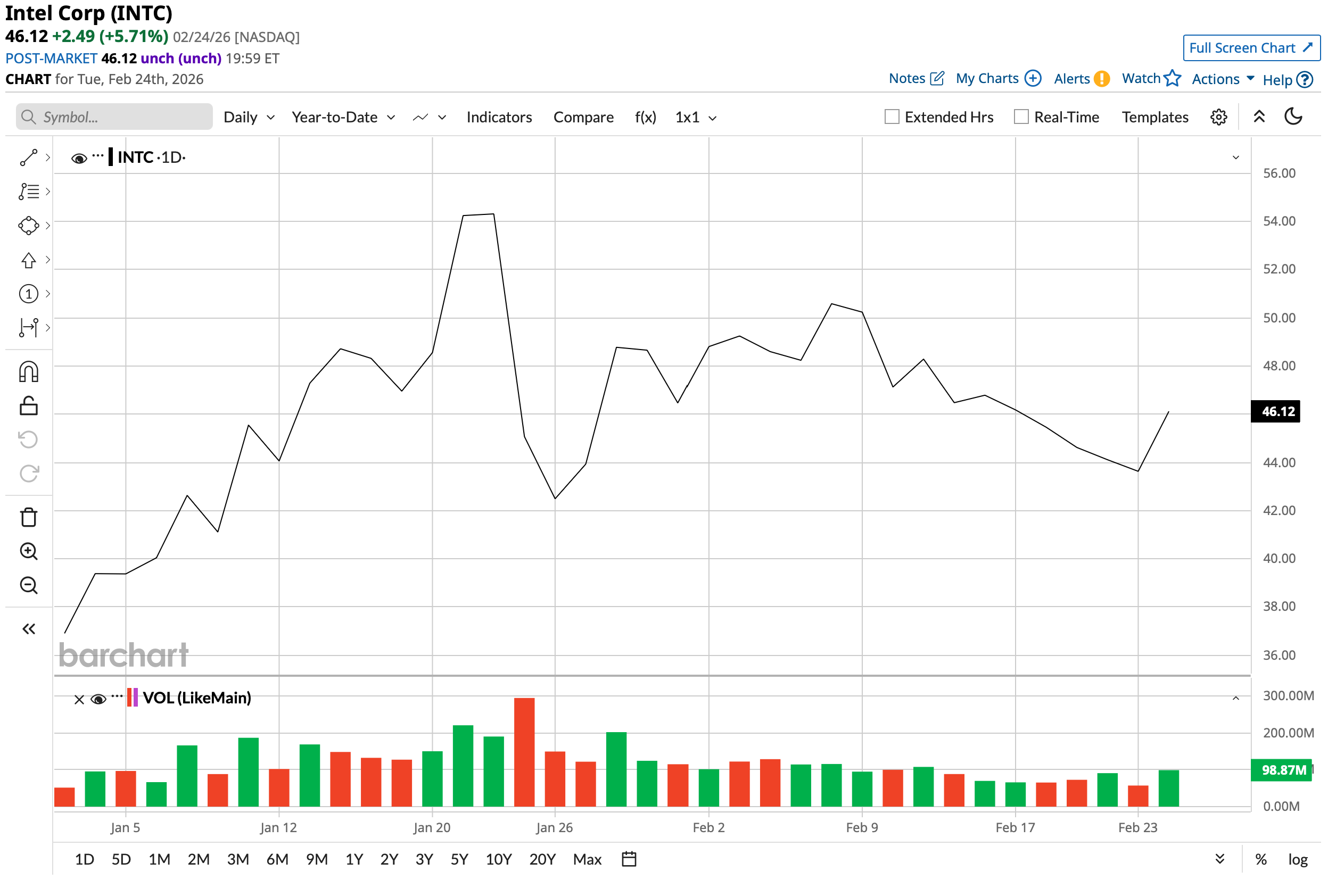The image size is (1336, 896).
Task: Open the chart settings gear
Action: pyautogui.click(x=1218, y=117)
